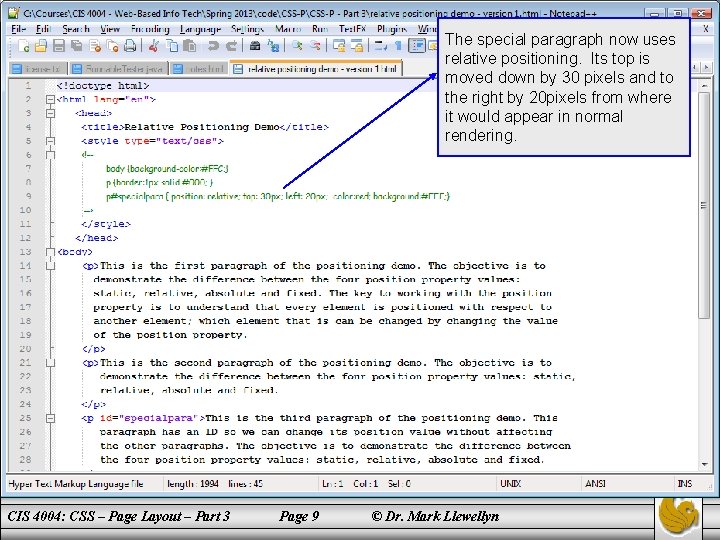Image resolution: width=720 pixels, height=540 pixels.
Task: Collapse the html fold on line 2
Action: pyautogui.click(x=50, y=100)
